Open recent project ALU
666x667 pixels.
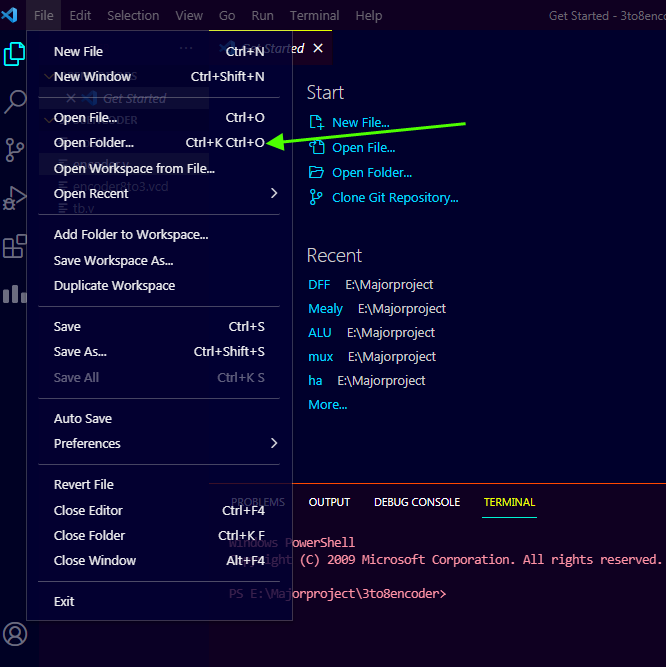(319, 333)
